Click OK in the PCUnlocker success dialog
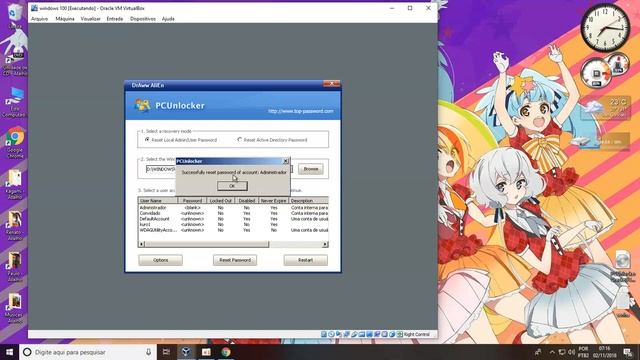 click(x=232, y=186)
